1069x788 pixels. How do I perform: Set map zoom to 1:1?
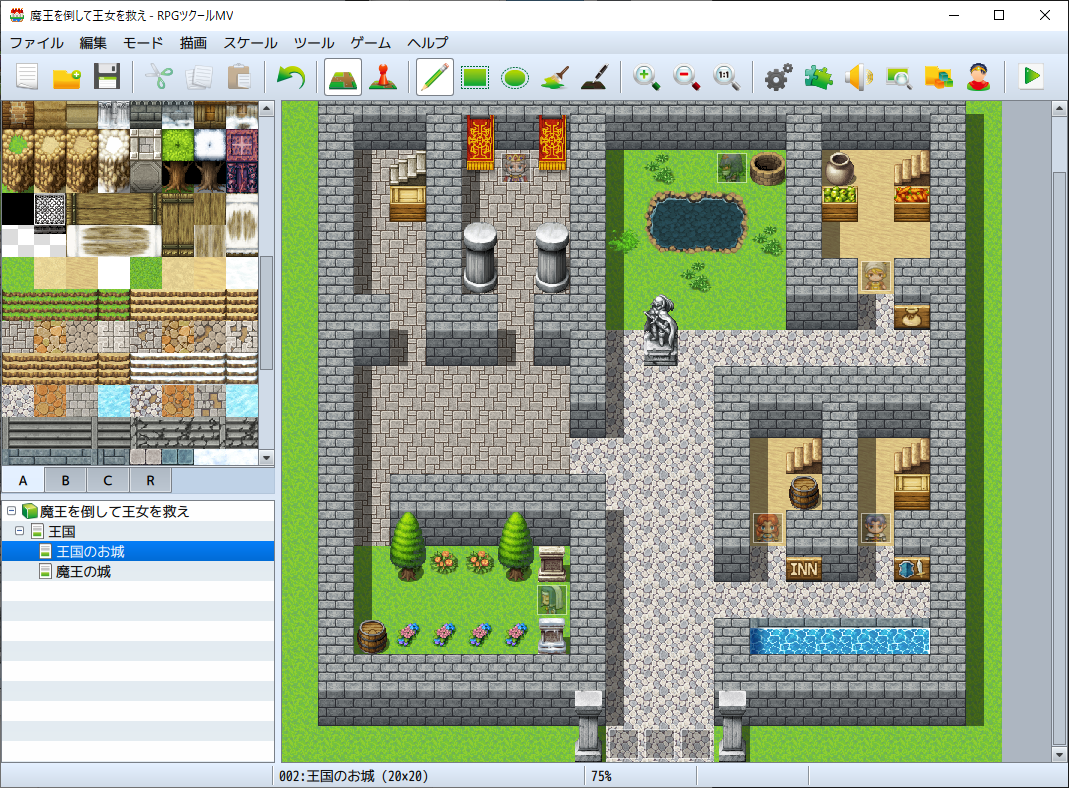pyautogui.click(x=725, y=76)
